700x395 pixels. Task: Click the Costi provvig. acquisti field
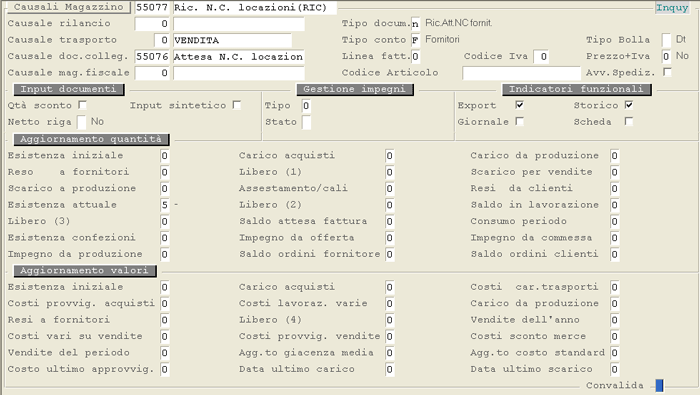[165, 304]
